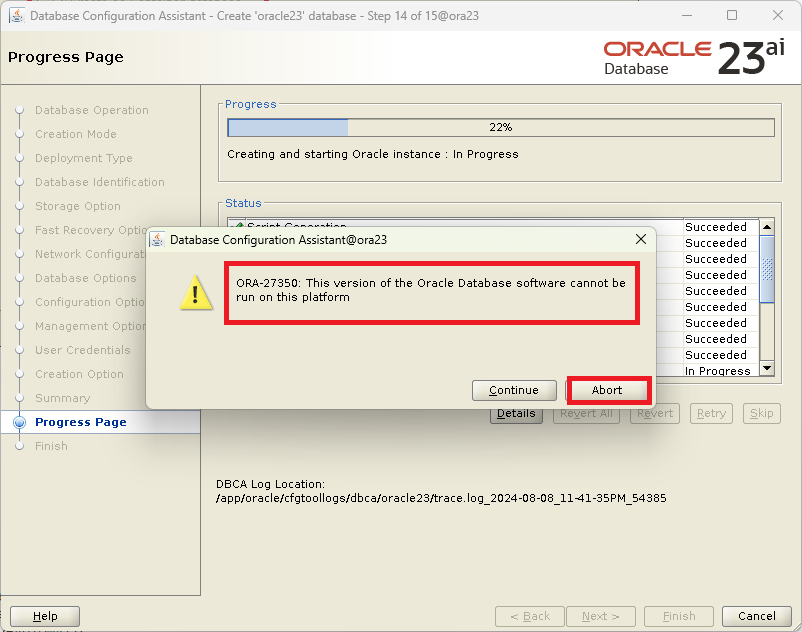Select the Storage Option step

coord(78,206)
